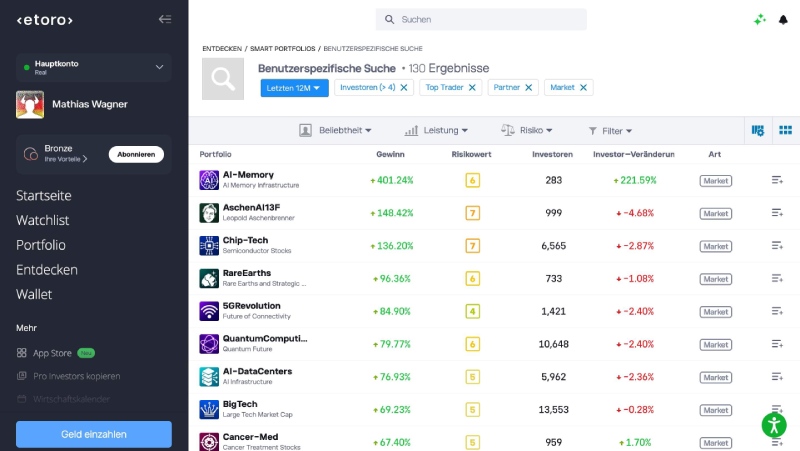The image size is (800, 451).
Task: Go to Startseite
Action: (43, 195)
